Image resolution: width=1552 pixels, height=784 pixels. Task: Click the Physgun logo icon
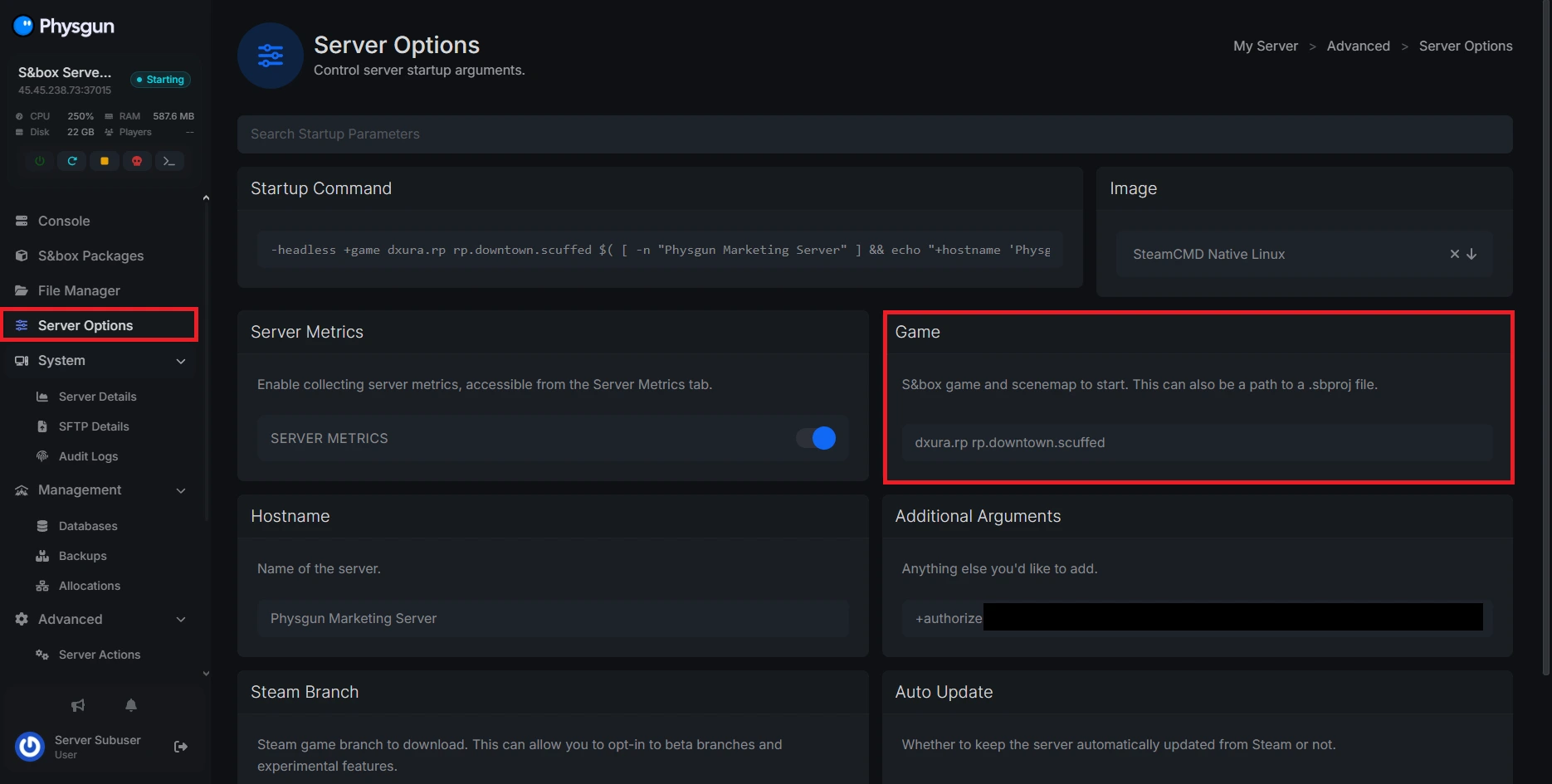click(x=23, y=26)
